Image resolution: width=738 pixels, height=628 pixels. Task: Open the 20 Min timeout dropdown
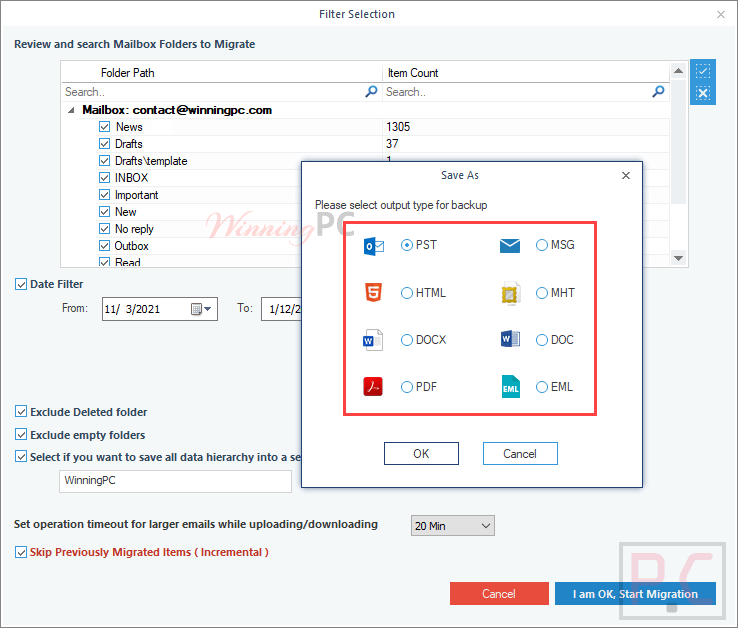pyautogui.click(x=453, y=526)
